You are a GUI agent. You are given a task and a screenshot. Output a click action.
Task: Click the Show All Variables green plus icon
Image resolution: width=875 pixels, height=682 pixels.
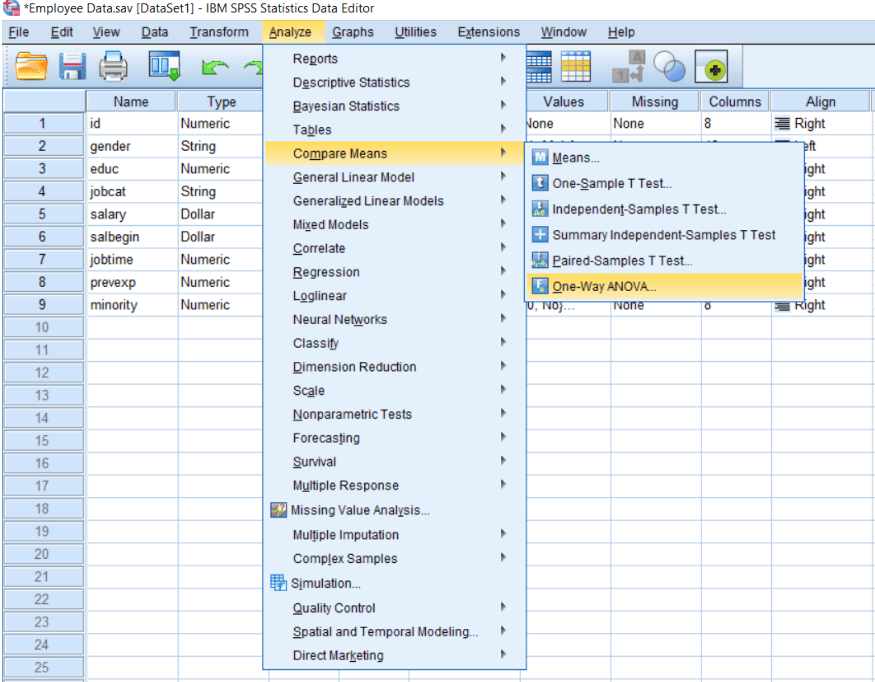(x=712, y=66)
